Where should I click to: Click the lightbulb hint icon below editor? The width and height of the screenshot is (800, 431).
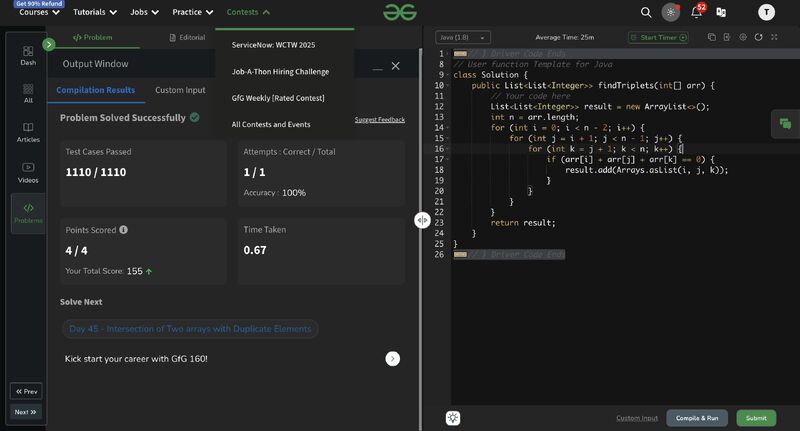(453, 418)
